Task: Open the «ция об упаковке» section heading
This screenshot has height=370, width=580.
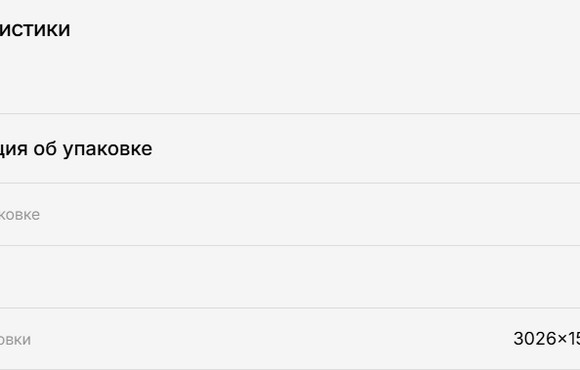Action: tap(76, 149)
